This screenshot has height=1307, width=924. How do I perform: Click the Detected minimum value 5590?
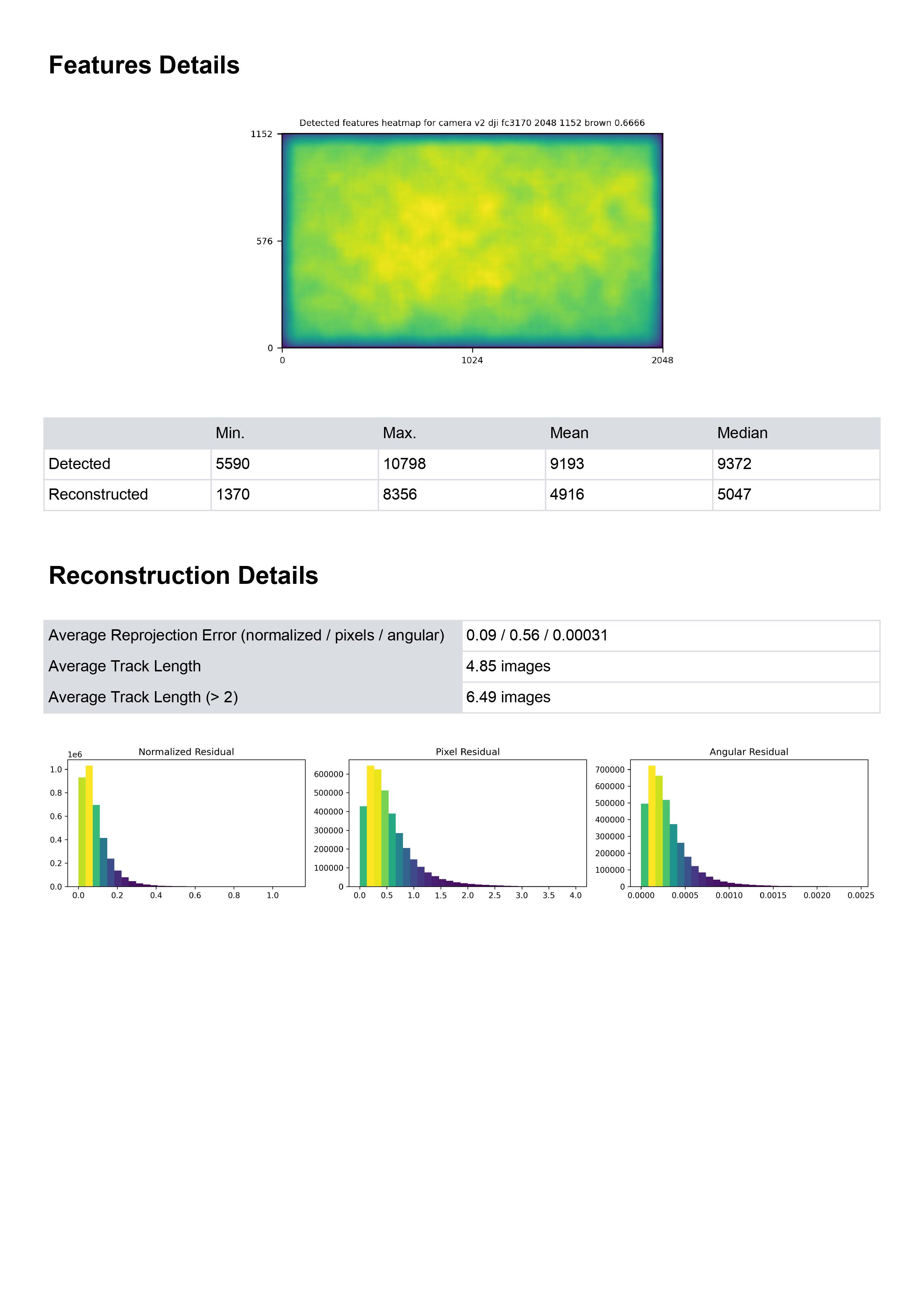233,464
